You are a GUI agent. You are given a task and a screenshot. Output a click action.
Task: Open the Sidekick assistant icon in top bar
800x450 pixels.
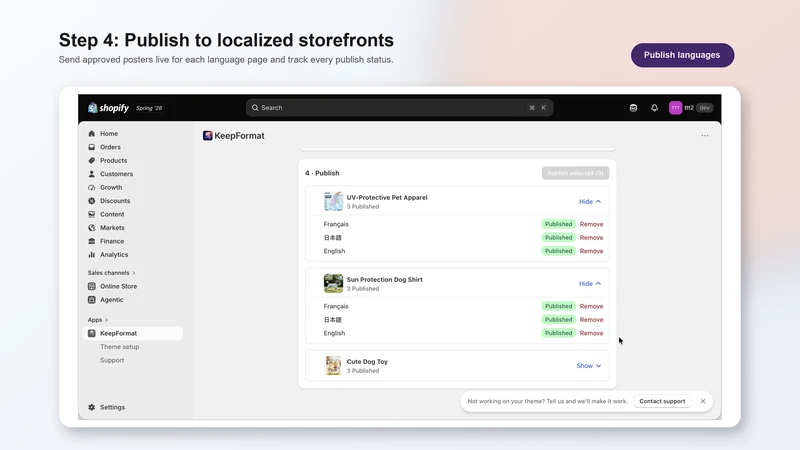coord(633,108)
